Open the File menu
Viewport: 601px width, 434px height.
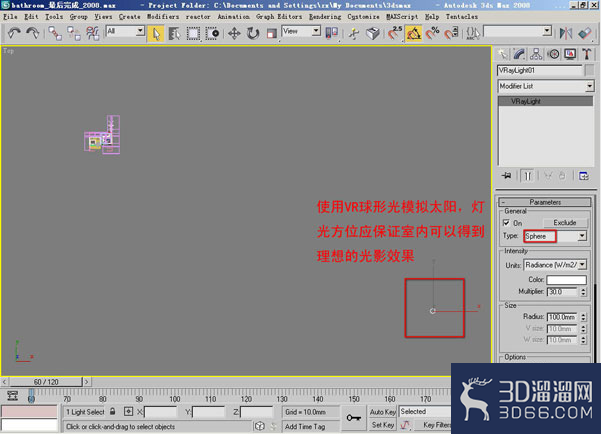click(10, 17)
